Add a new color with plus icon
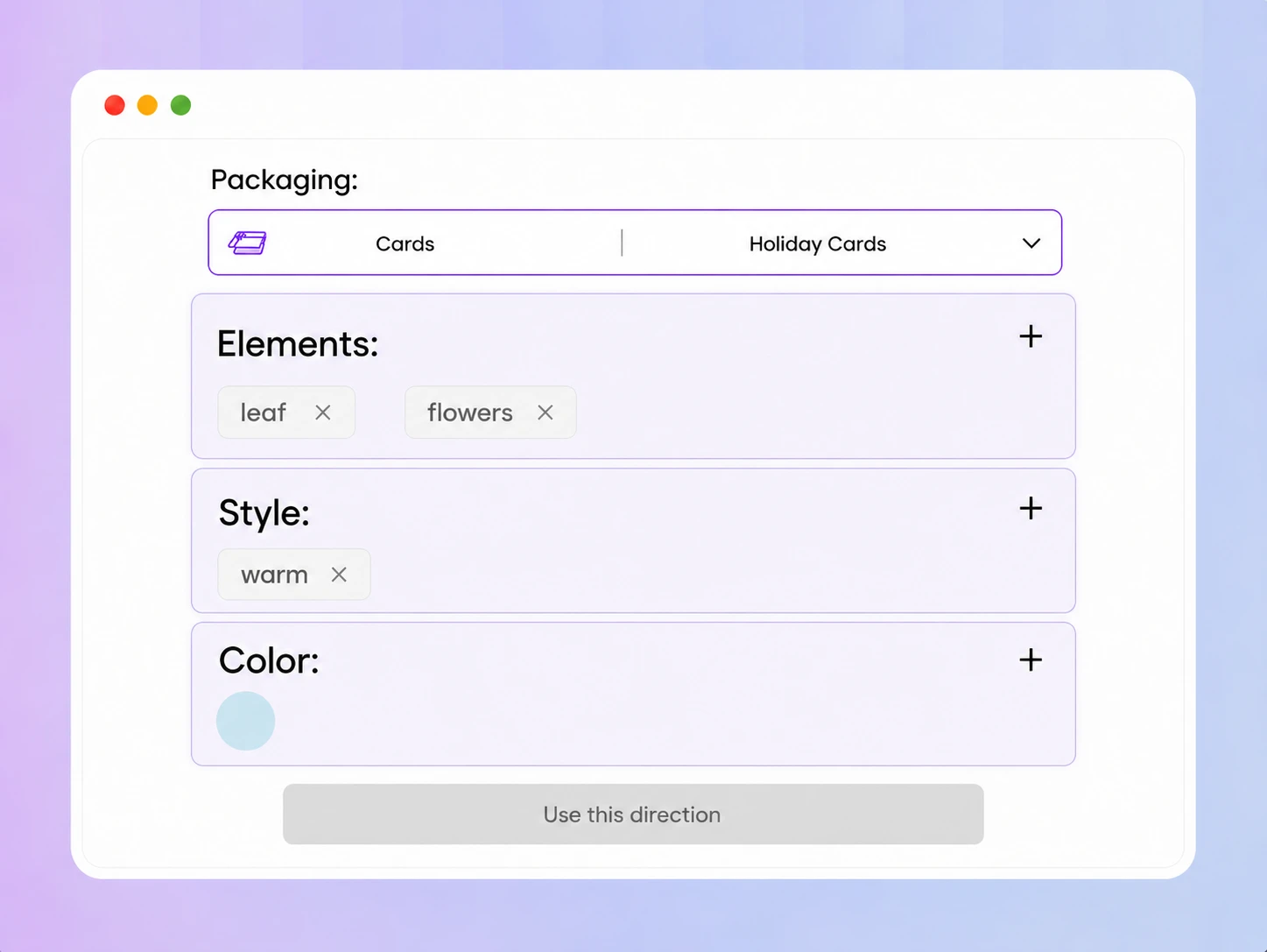The height and width of the screenshot is (952, 1267). point(1031,659)
